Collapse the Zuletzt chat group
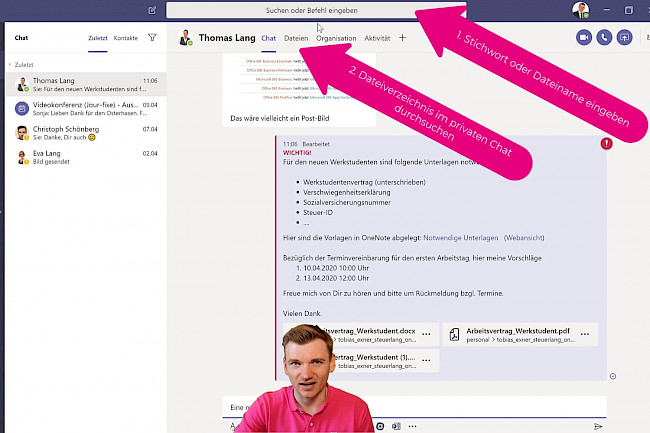Screen dimensions: 650x433 pos(10,63)
